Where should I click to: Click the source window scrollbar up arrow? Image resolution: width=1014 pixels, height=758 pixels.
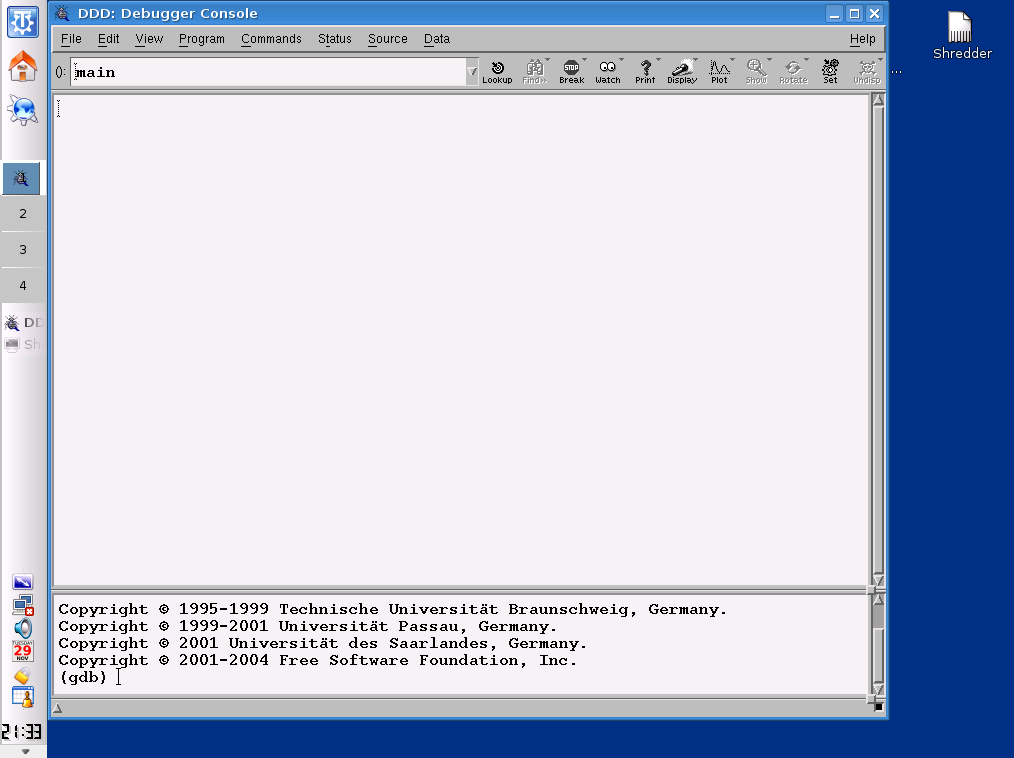click(x=878, y=100)
